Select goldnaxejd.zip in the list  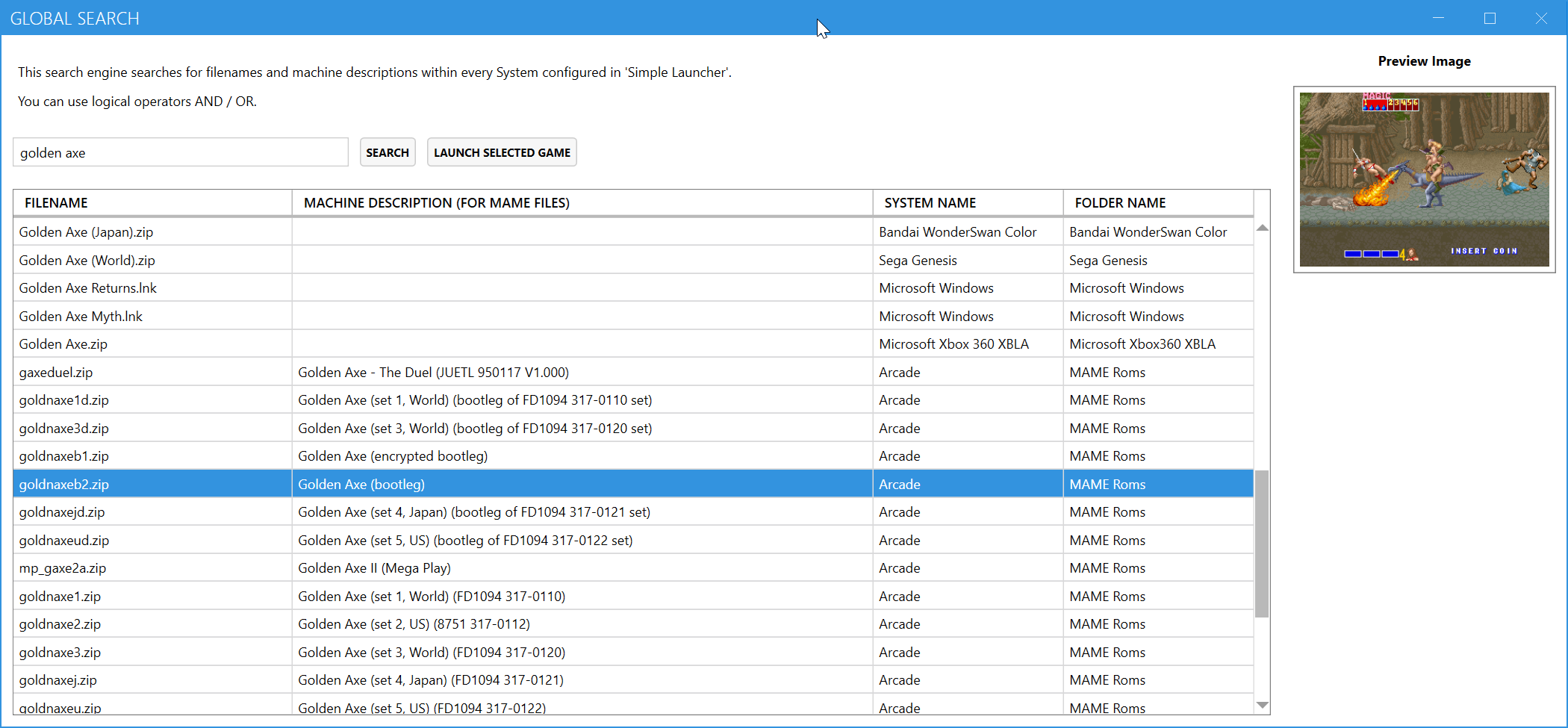[62, 512]
